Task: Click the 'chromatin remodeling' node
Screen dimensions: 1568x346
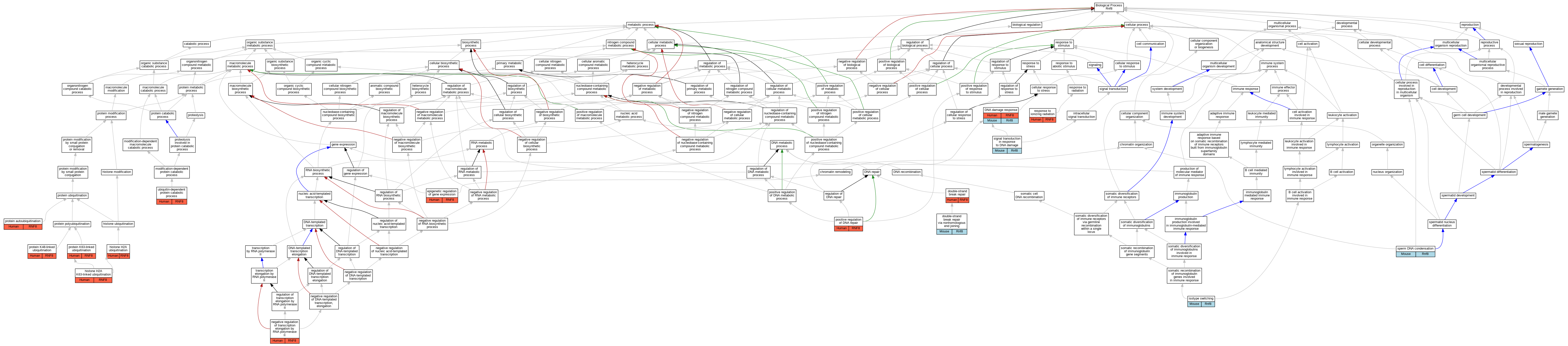Action: point(835,172)
